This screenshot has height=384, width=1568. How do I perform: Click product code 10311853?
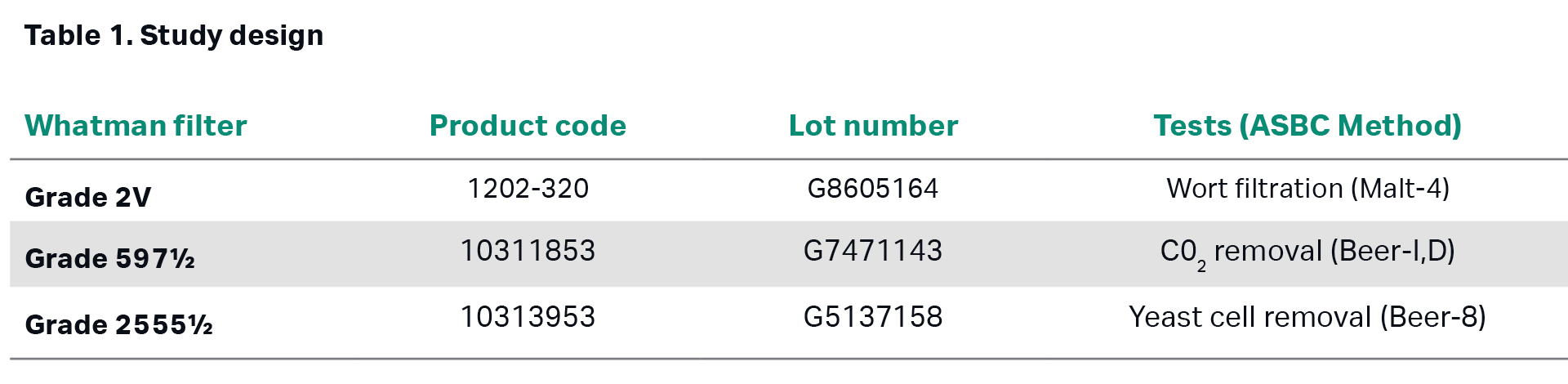pyautogui.click(x=528, y=251)
